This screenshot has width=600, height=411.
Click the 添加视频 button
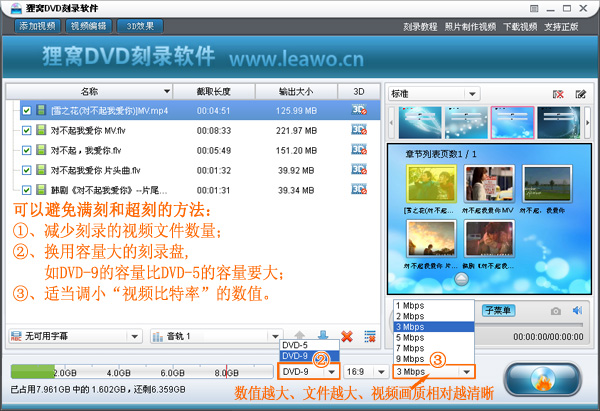[x=37, y=26]
